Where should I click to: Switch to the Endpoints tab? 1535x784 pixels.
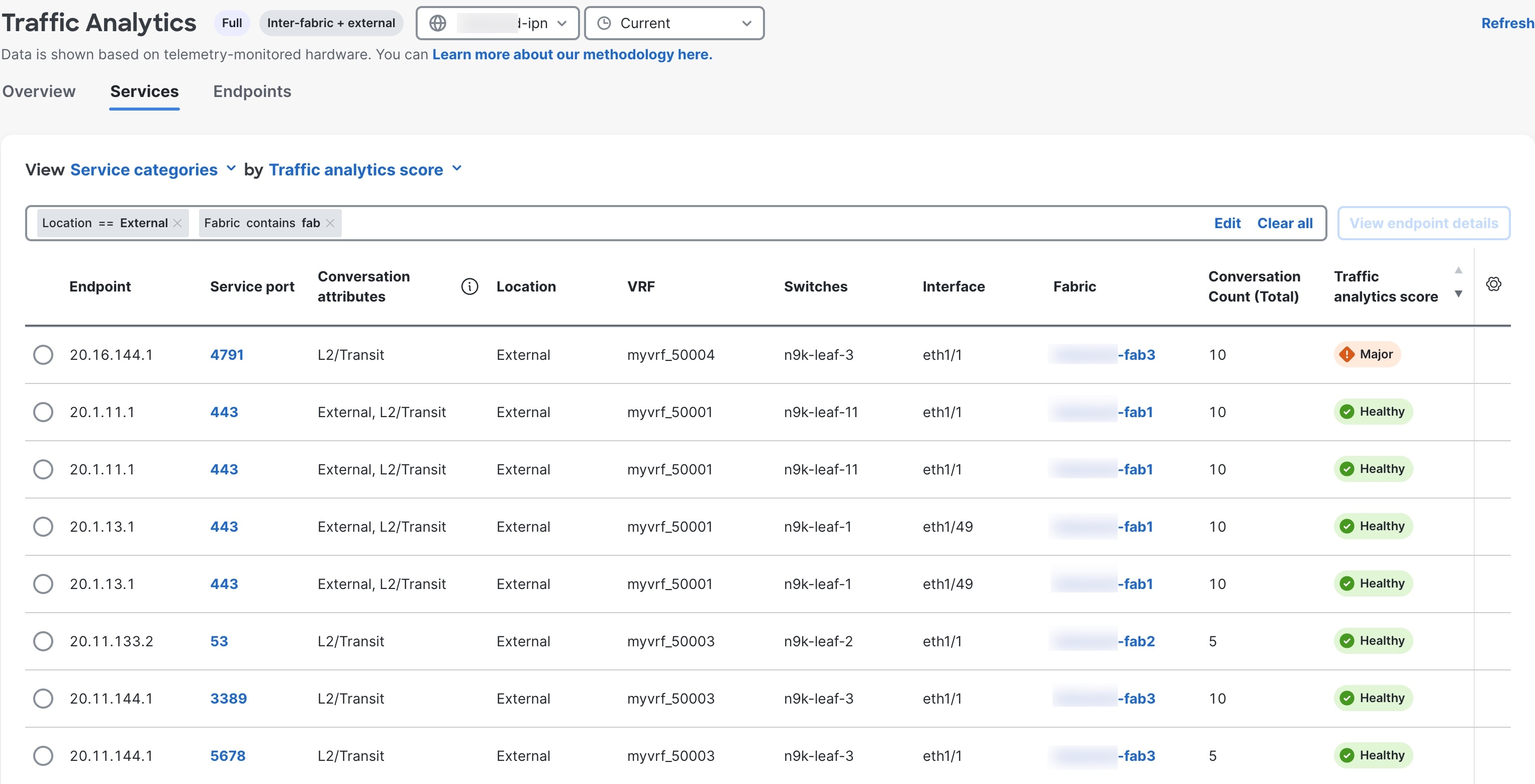(x=252, y=91)
